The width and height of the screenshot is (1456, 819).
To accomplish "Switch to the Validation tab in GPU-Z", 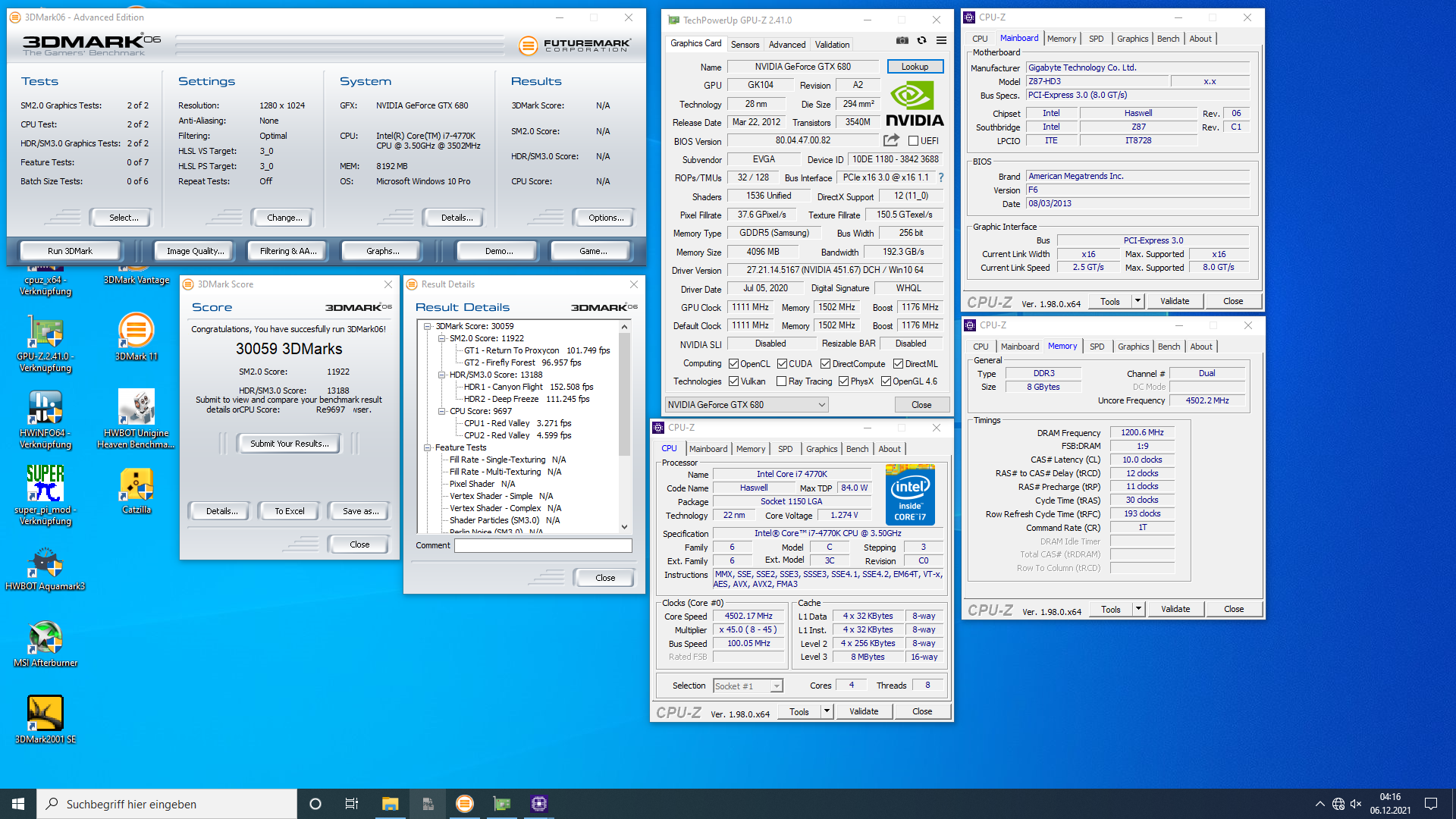I will (x=832, y=45).
